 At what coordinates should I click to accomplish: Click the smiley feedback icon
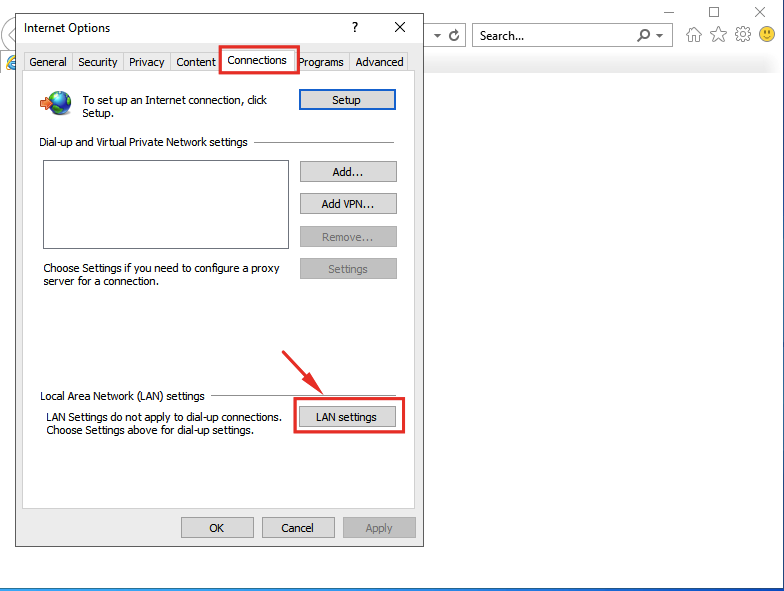767,34
